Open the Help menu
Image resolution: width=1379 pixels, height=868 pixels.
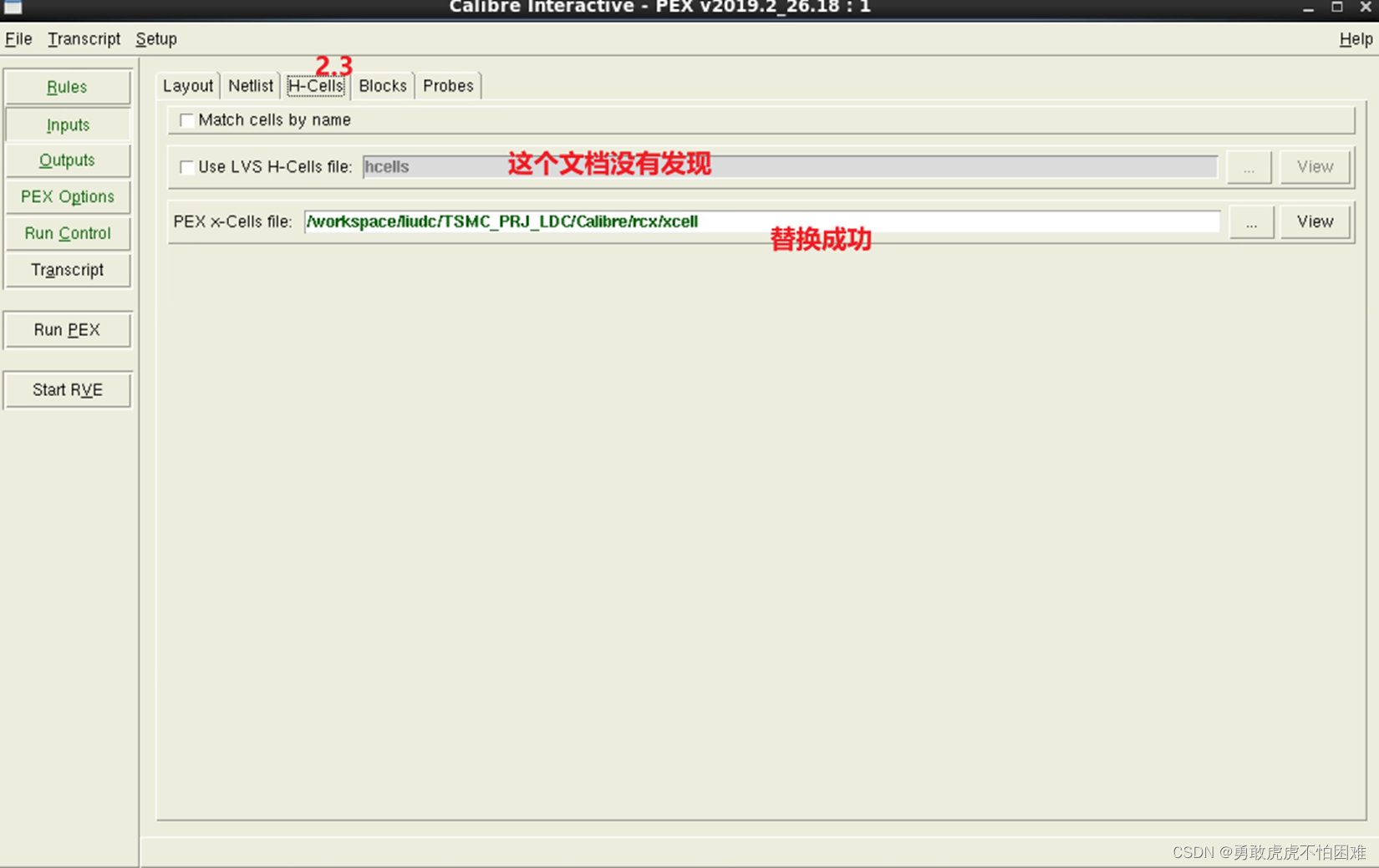[x=1356, y=38]
